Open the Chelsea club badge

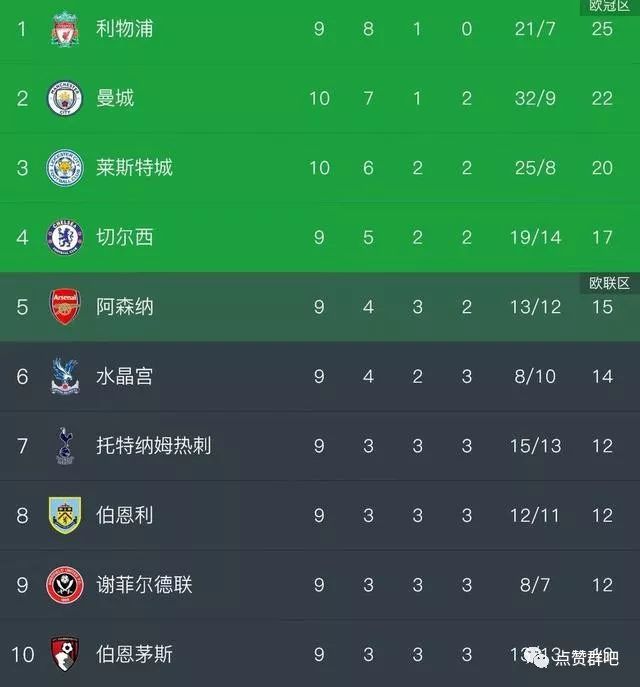point(65,237)
